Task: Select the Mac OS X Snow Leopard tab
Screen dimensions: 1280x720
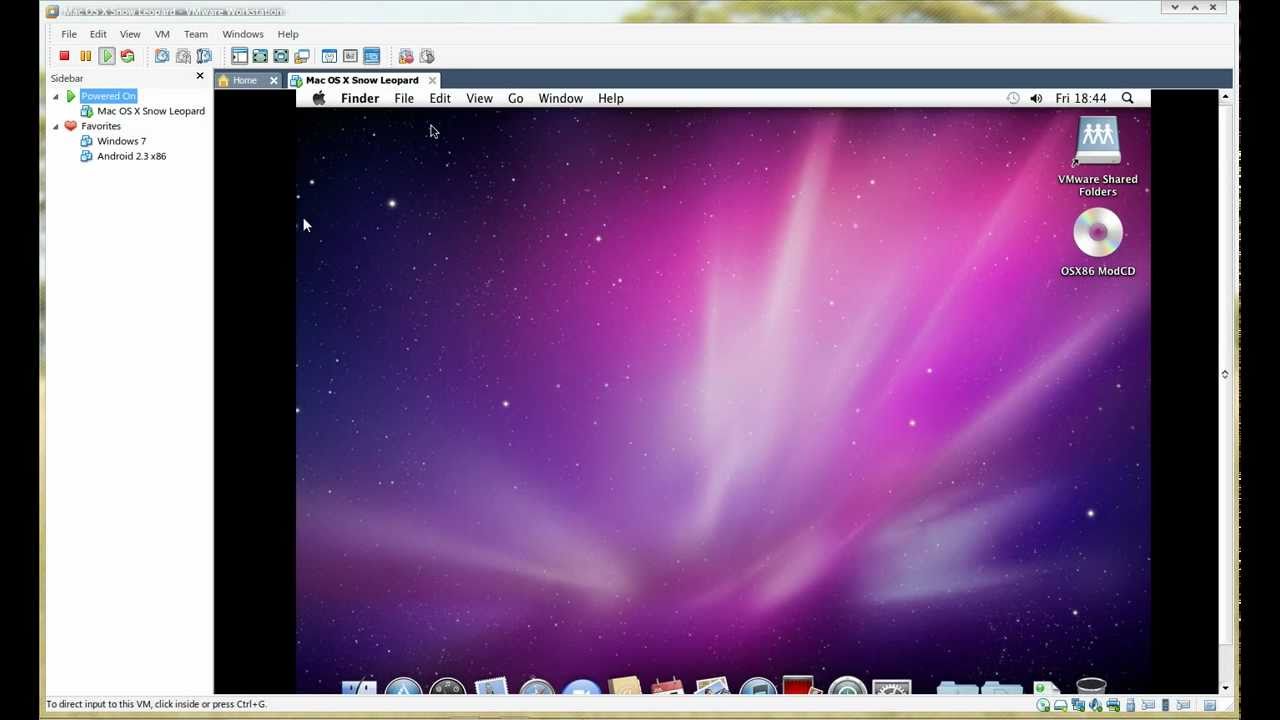Action: click(362, 80)
